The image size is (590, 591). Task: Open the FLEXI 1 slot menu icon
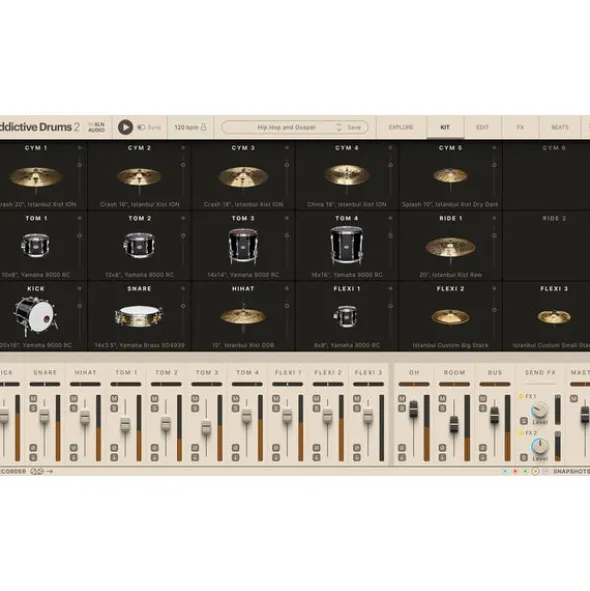(x=391, y=288)
